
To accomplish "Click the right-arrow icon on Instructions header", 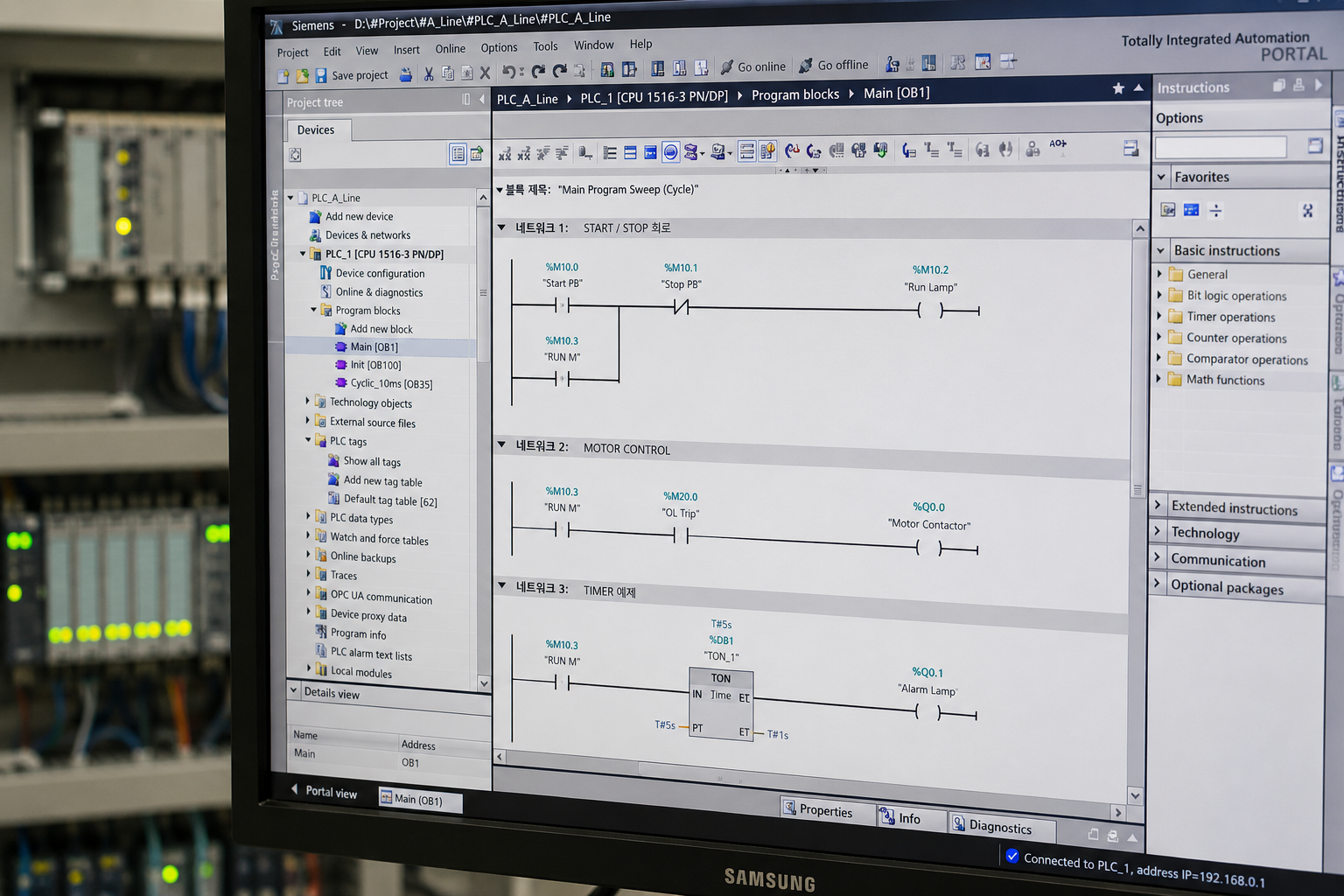I will coord(1319,85).
